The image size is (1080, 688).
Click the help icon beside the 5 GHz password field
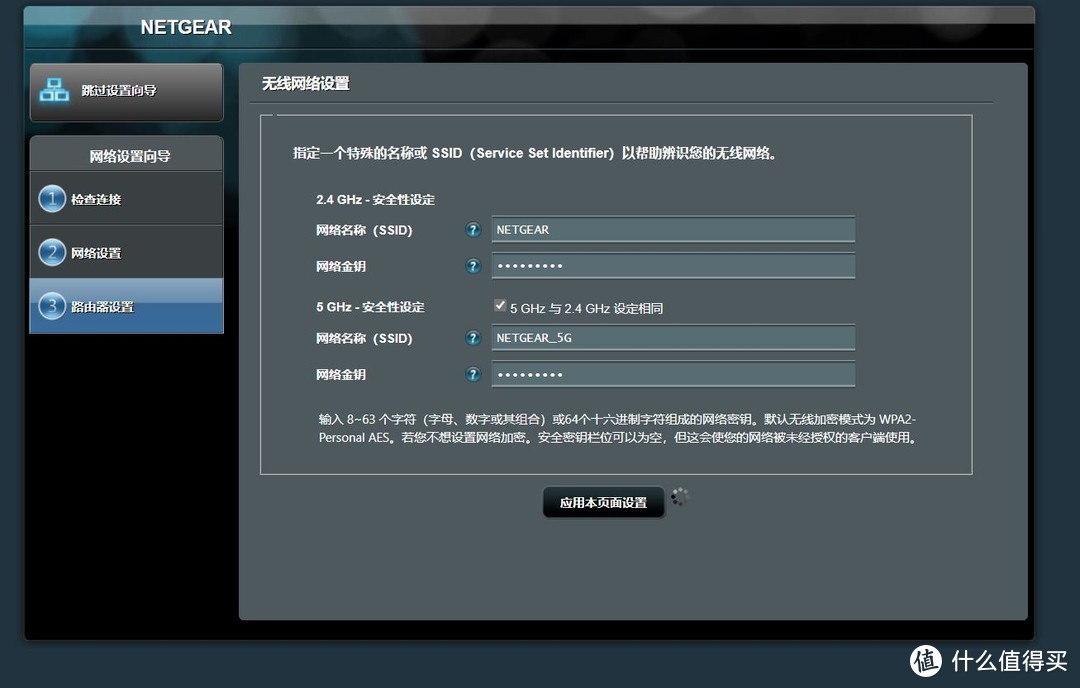pos(472,374)
